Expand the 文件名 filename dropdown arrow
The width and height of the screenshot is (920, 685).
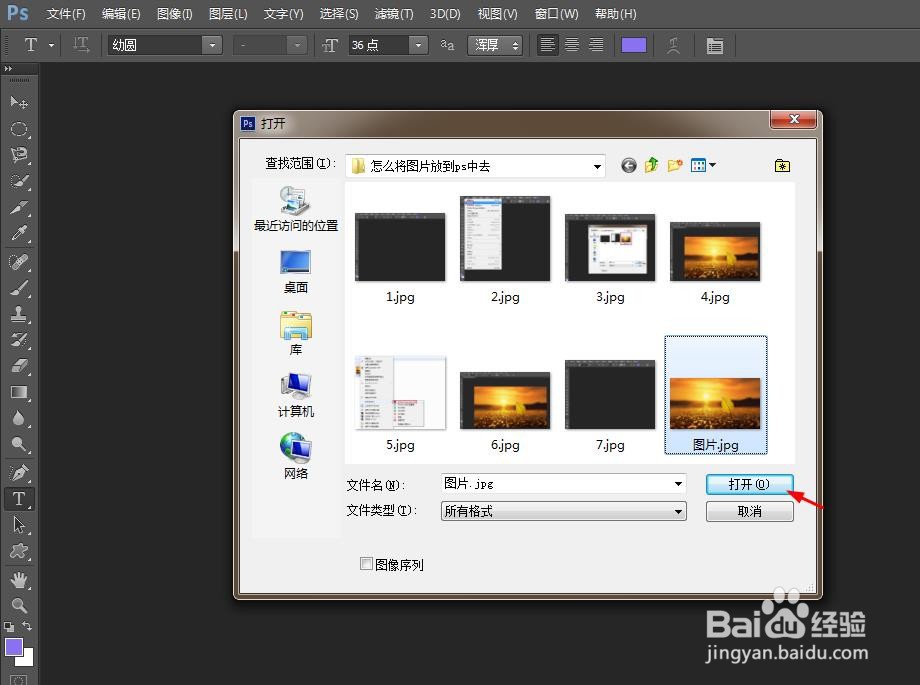[x=678, y=484]
